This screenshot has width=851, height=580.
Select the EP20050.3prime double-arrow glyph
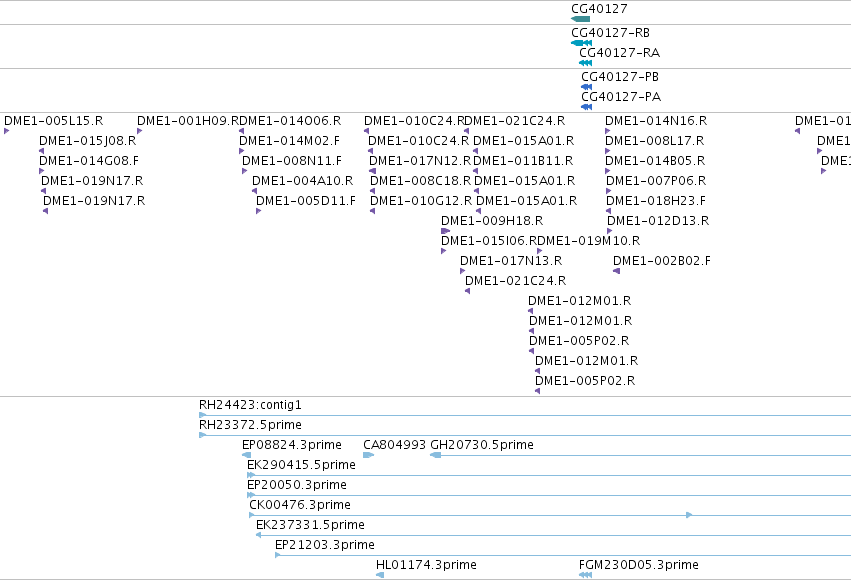251,495
